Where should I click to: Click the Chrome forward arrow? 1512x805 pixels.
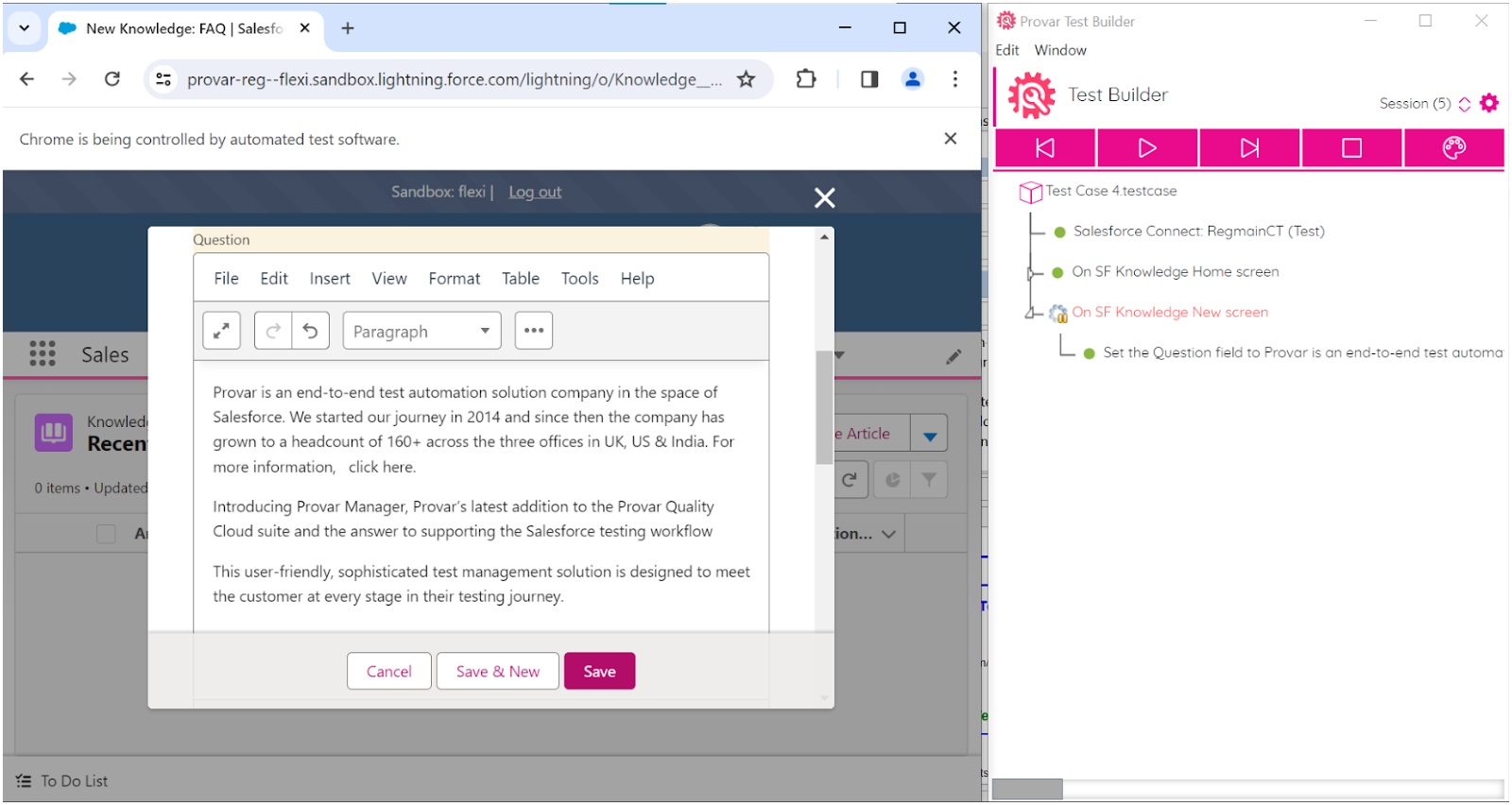(x=69, y=79)
